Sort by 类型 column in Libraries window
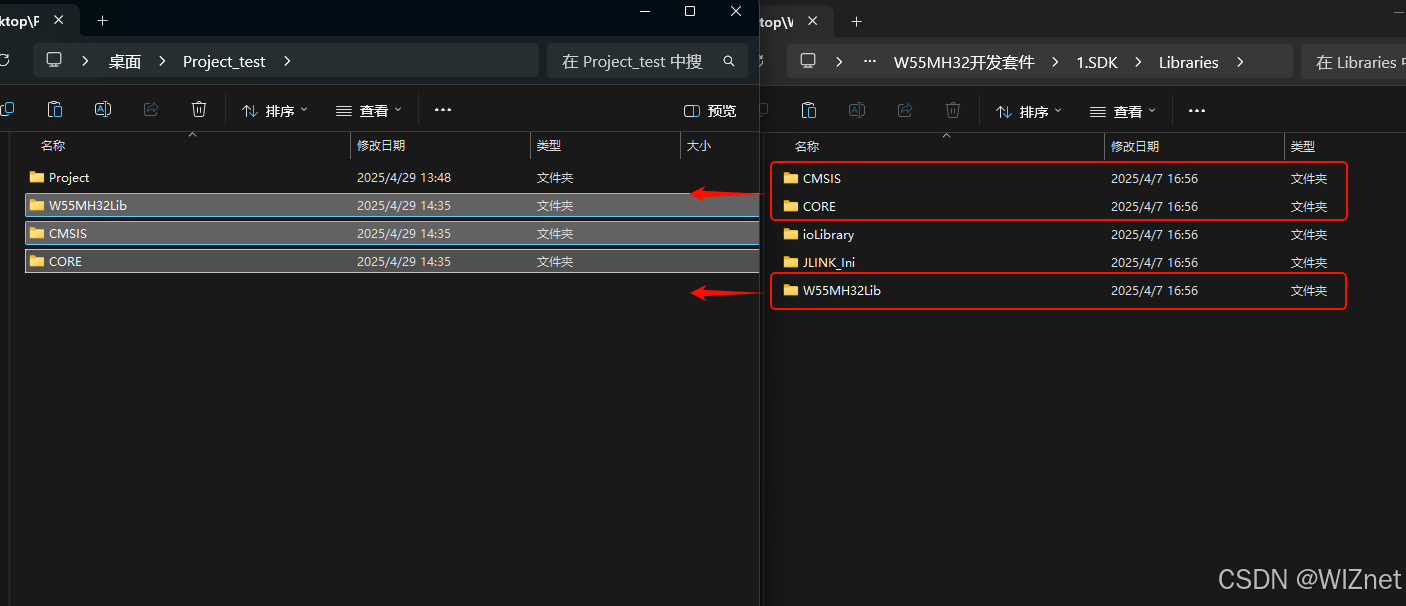 pos(1303,146)
